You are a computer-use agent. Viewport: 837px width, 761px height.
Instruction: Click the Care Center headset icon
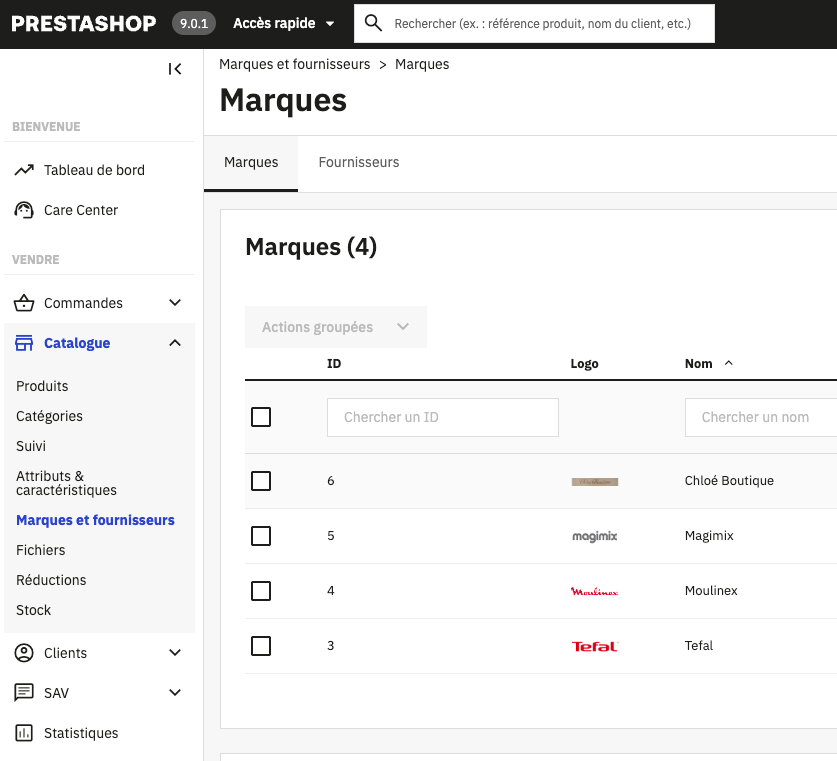coord(24,211)
